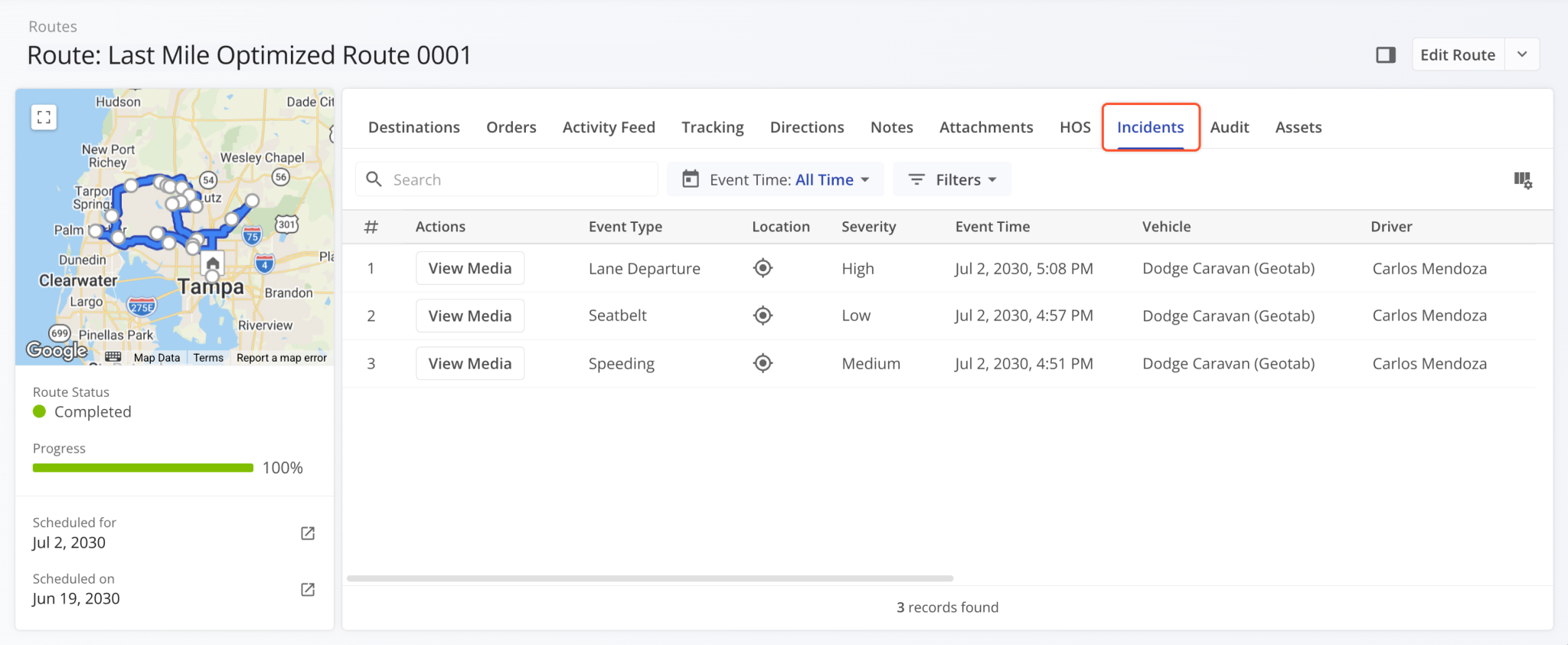The width and height of the screenshot is (1568, 645).
Task: View Media for the Seatbelt incident
Action: [470, 316]
